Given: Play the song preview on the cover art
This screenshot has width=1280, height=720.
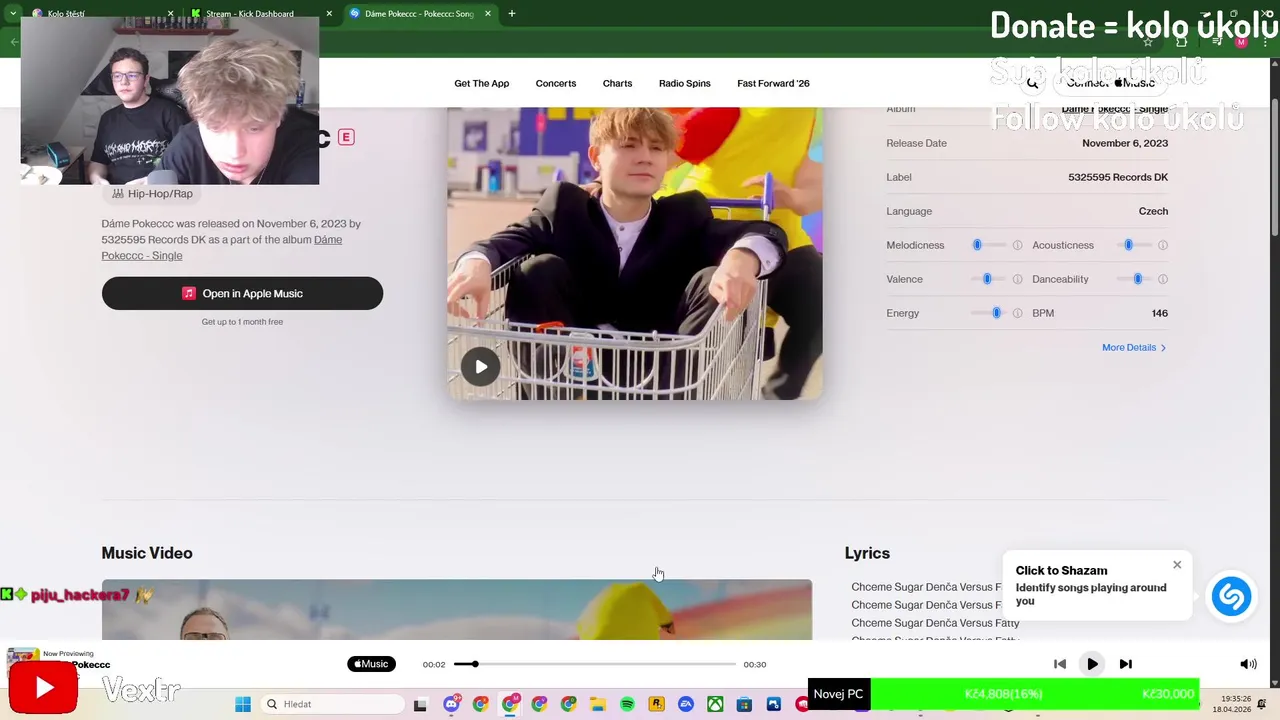Looking at the screenshot, I should (x=481, y=367).
